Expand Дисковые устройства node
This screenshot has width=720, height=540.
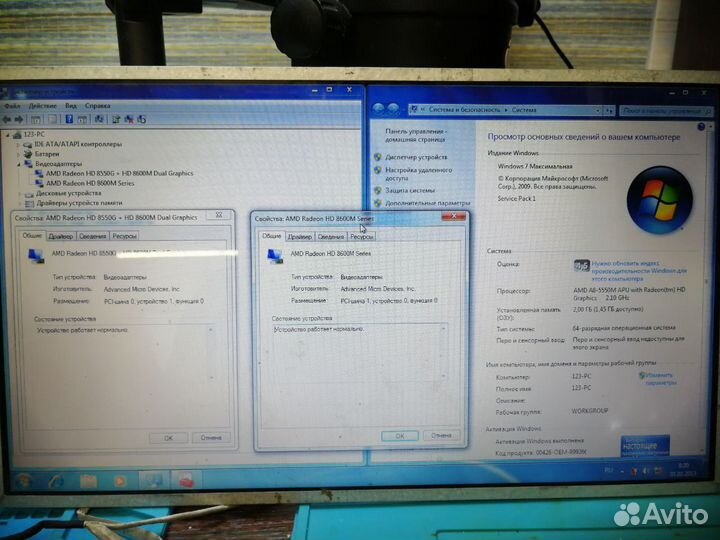tap(20, 194)
